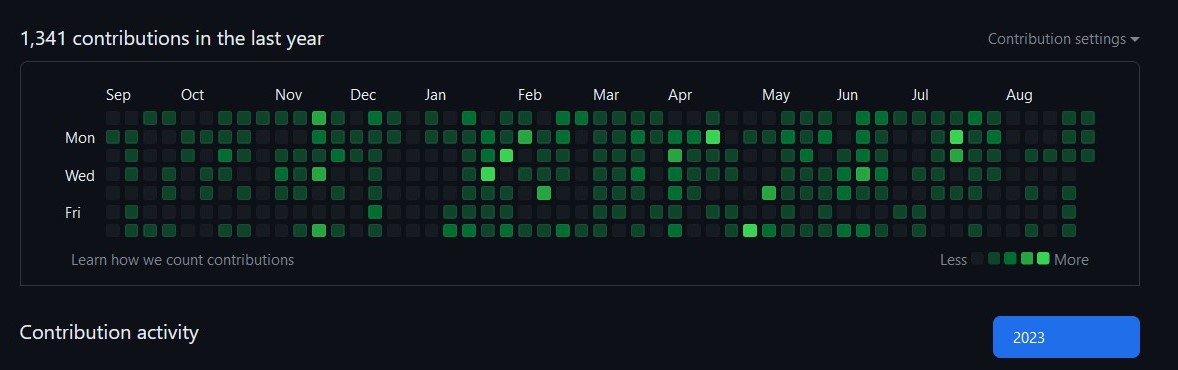Open the Contribution settings dropdown
The height and width of the screenshot is (370, 1178).
coord(1063,39)
